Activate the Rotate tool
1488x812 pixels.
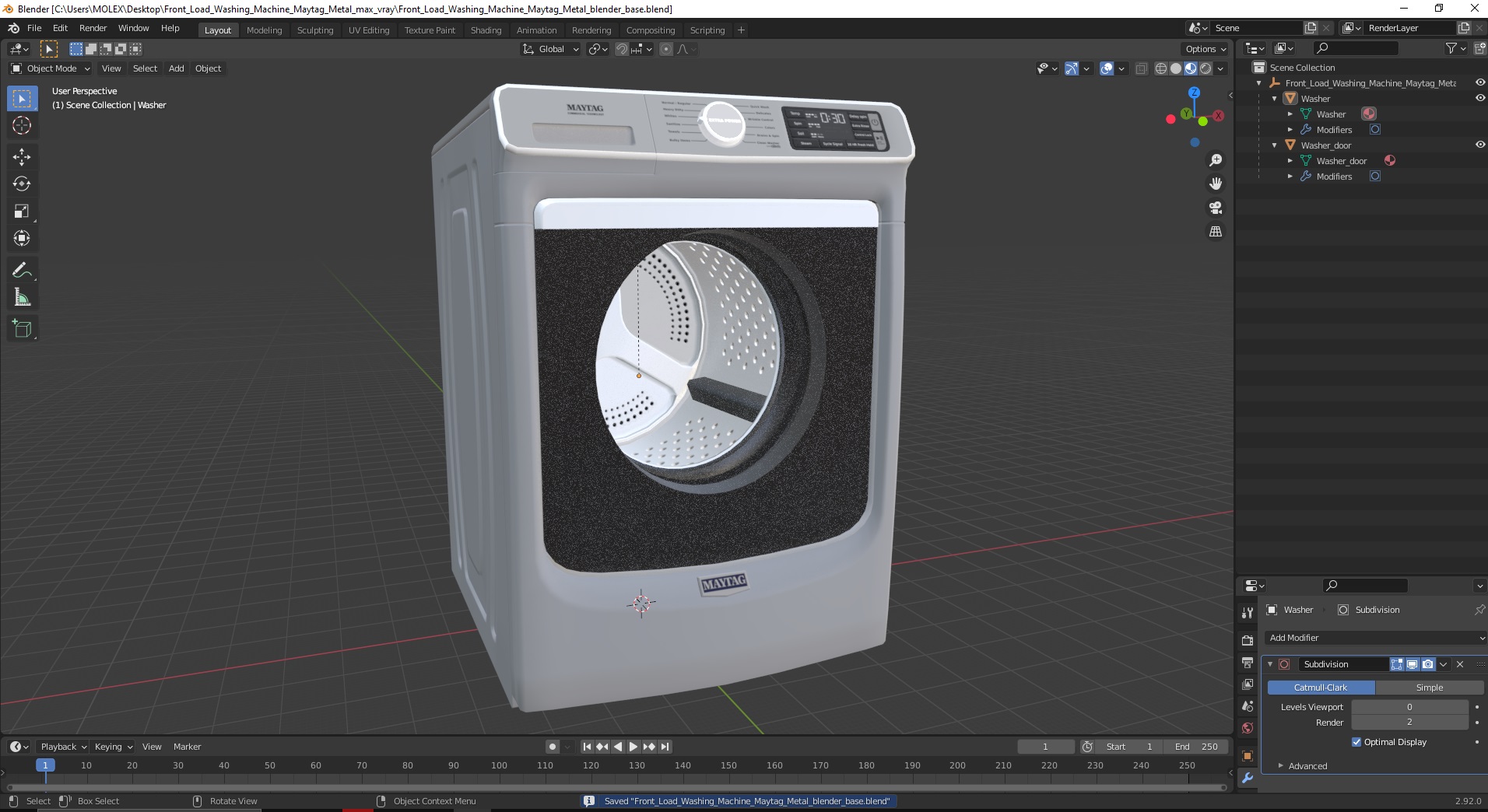point(22,184)
